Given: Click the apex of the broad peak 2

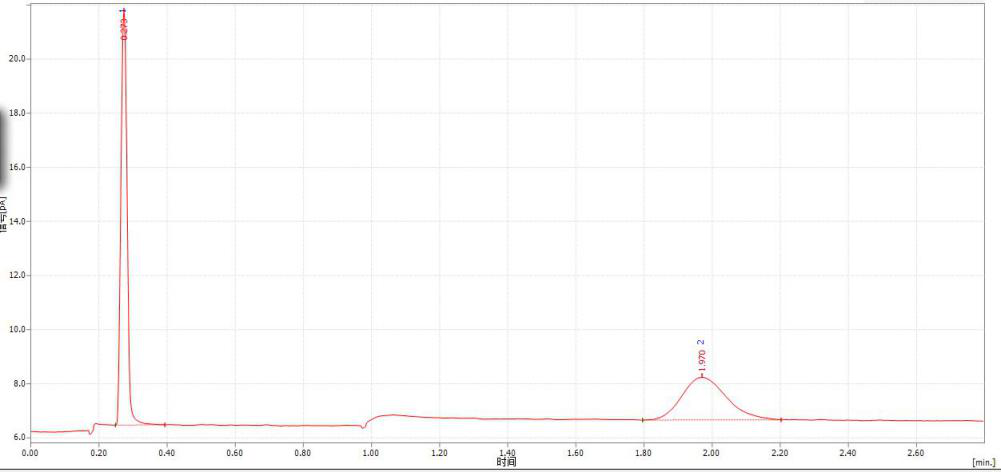Looking at the screenshot, I should 702,377.
